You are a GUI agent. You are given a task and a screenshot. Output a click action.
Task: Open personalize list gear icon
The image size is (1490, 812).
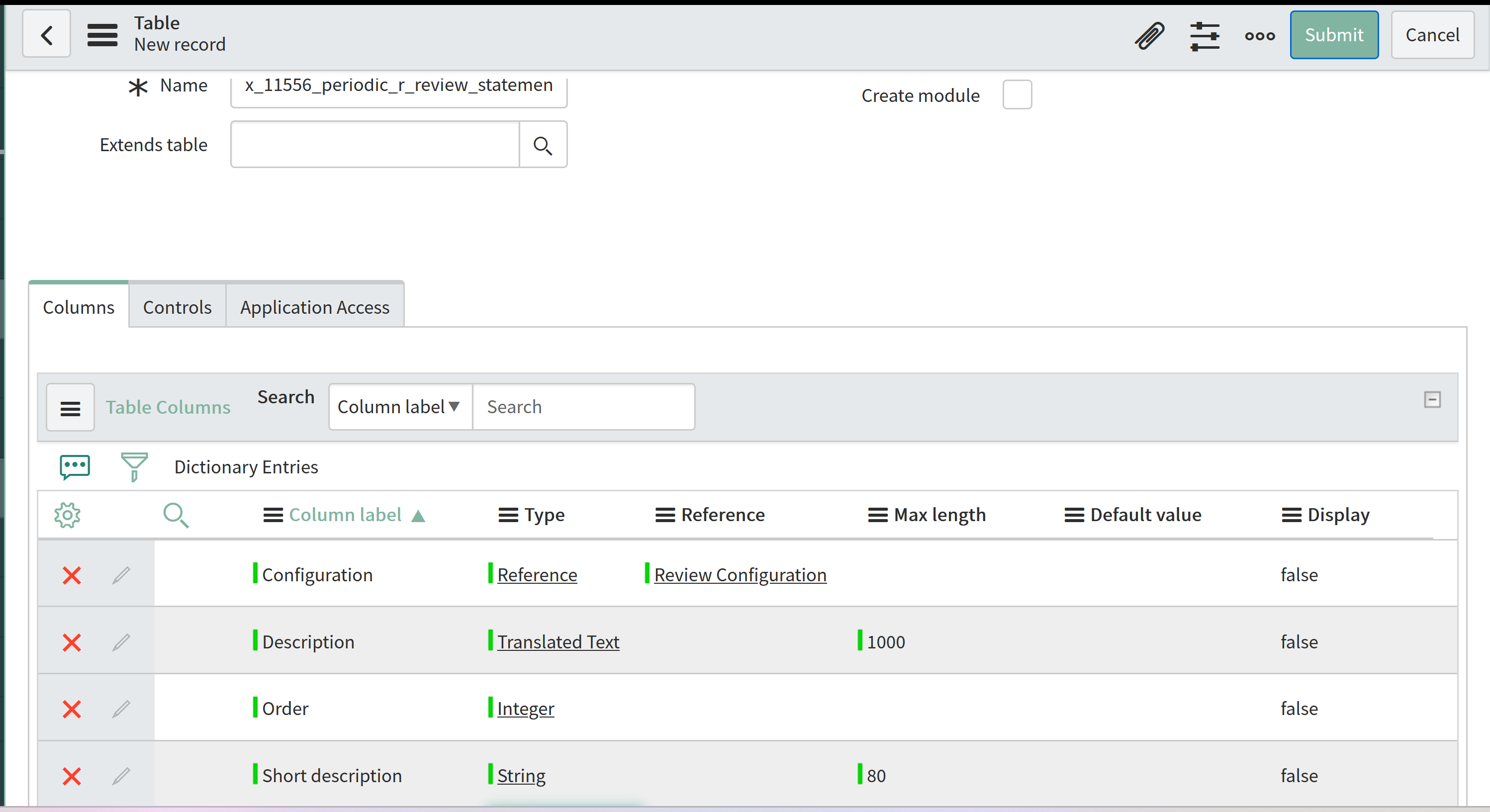(x=67, y=515)
